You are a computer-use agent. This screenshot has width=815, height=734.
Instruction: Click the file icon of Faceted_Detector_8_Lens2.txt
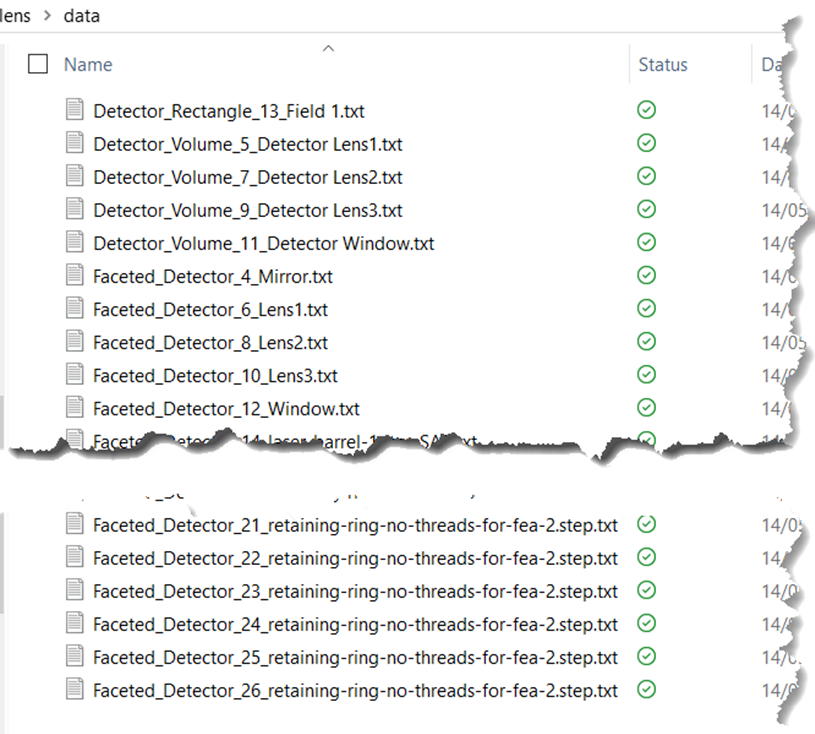(75, 342)
